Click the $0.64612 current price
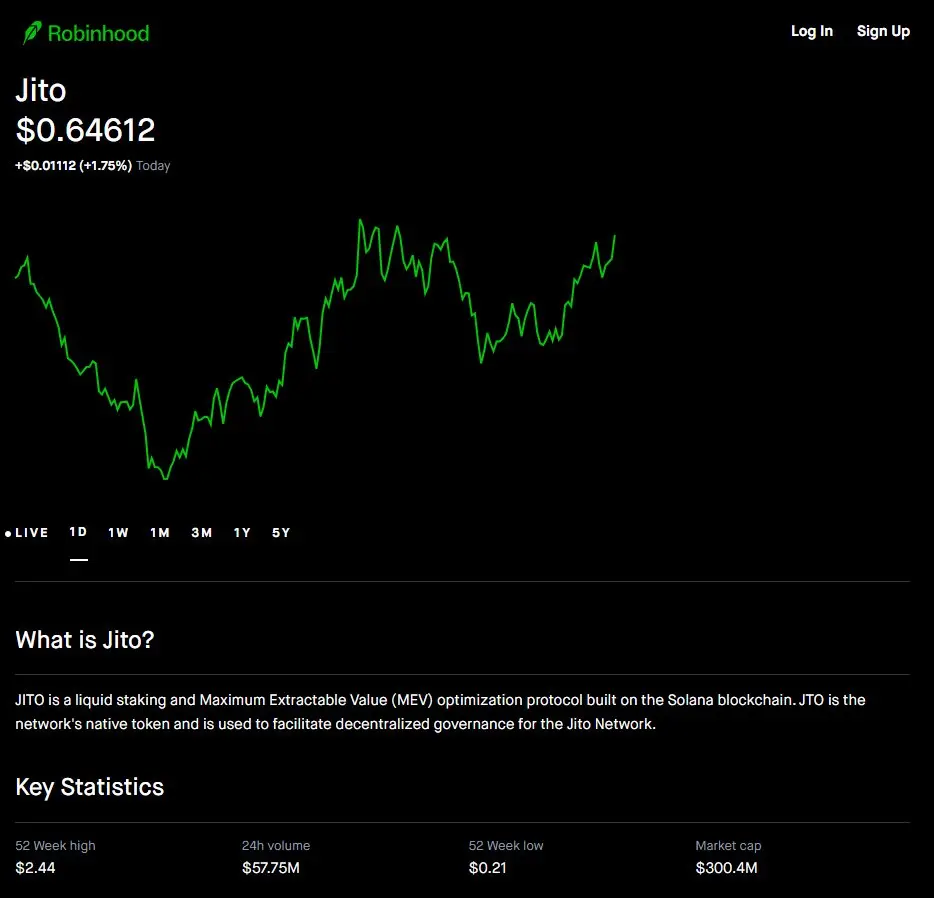Viewport: 934px width, 898px height. pyautogui.click(x=85, y=130)
